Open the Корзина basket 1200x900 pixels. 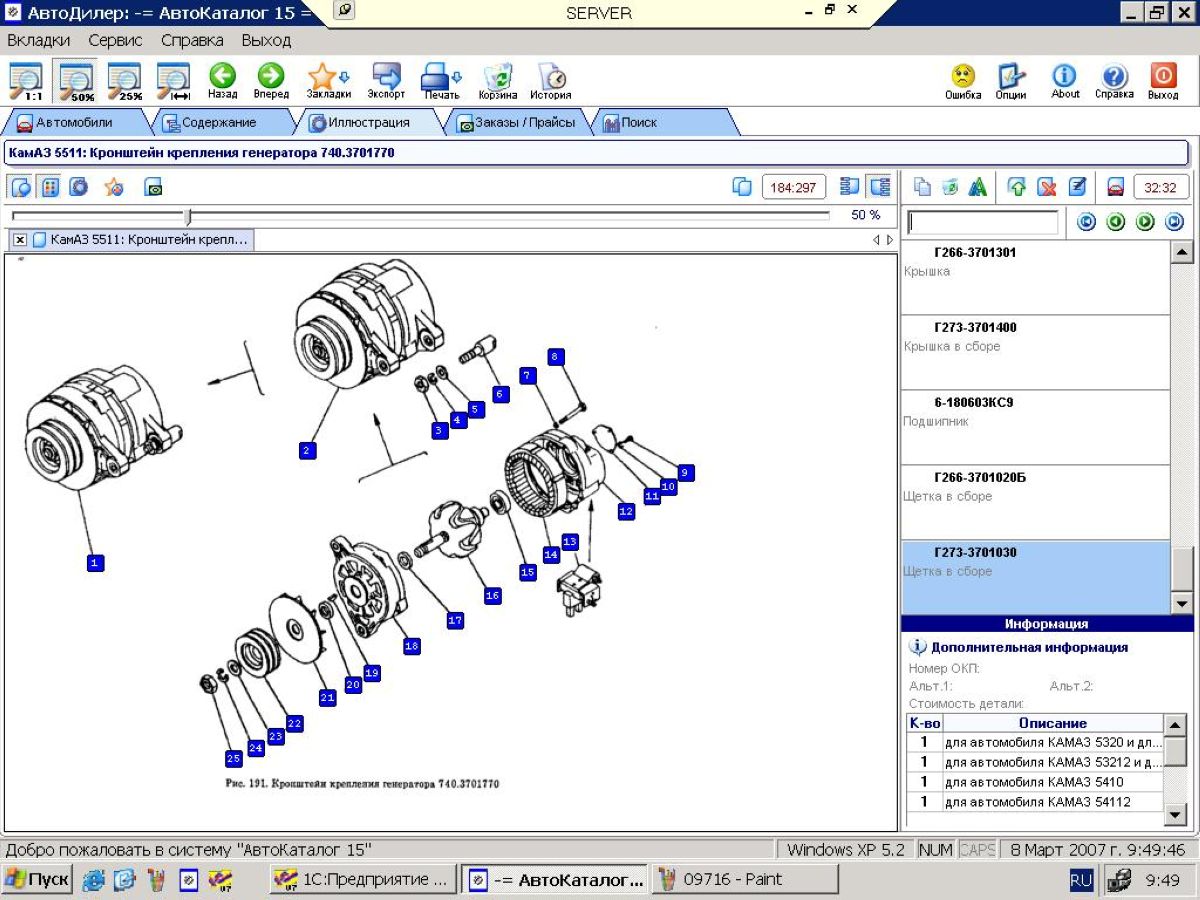[x=498, y=81]
